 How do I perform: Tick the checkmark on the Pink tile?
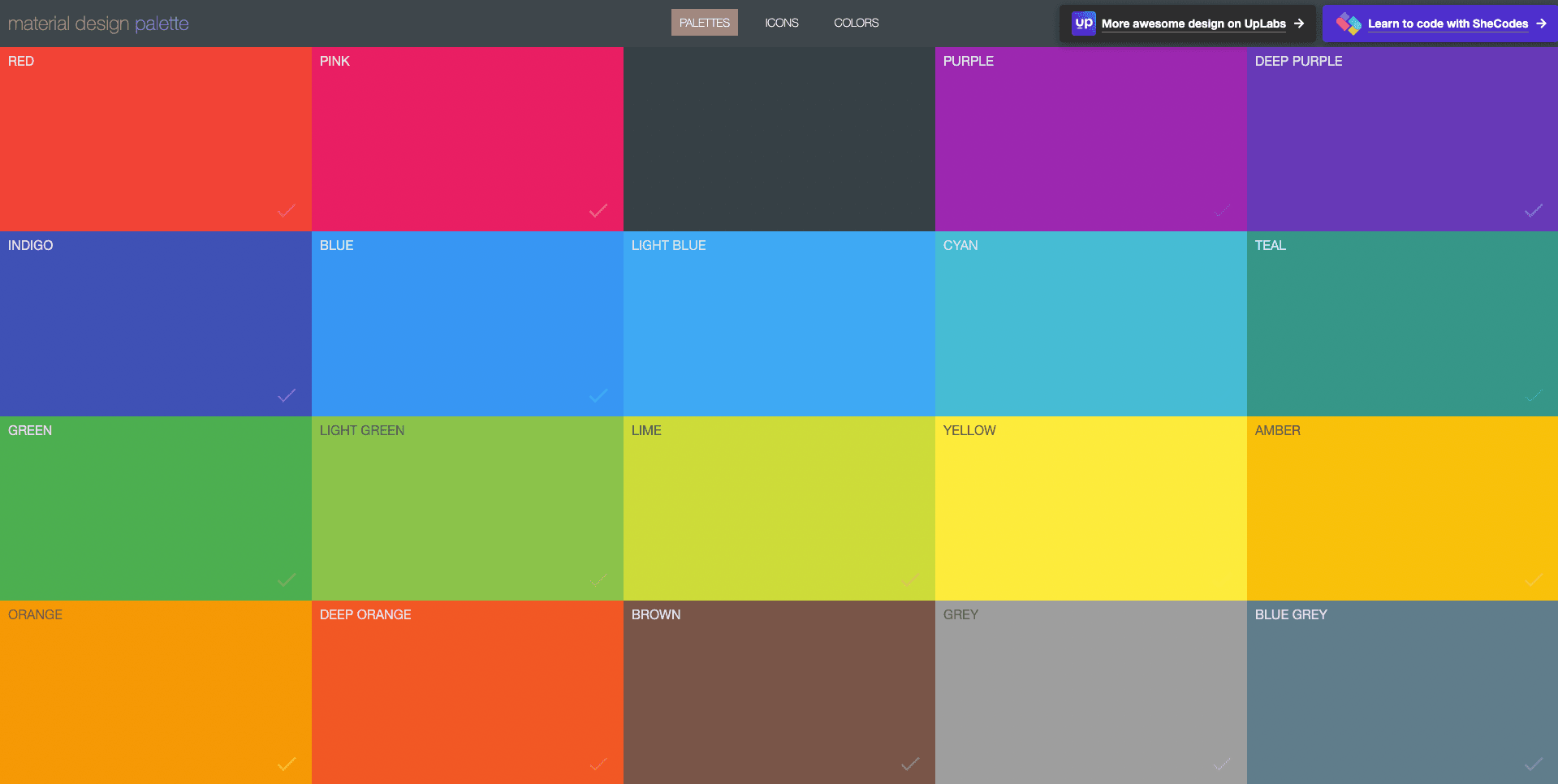[x=598, y=211]
